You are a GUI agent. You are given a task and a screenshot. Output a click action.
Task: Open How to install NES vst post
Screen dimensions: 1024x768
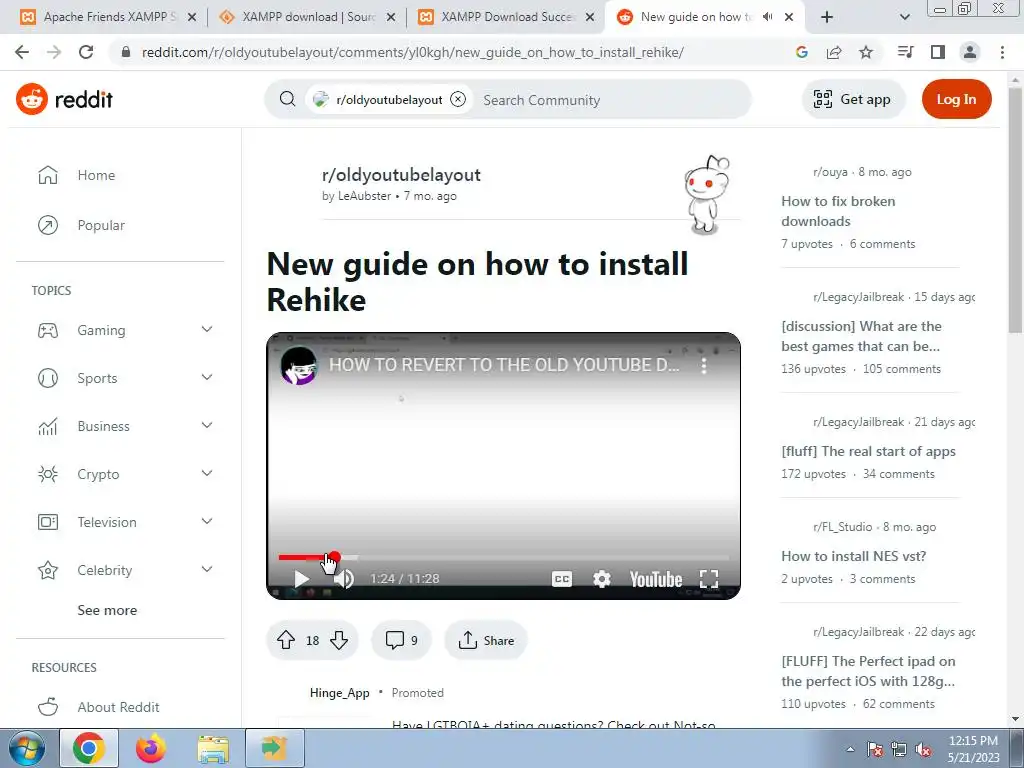854,556
